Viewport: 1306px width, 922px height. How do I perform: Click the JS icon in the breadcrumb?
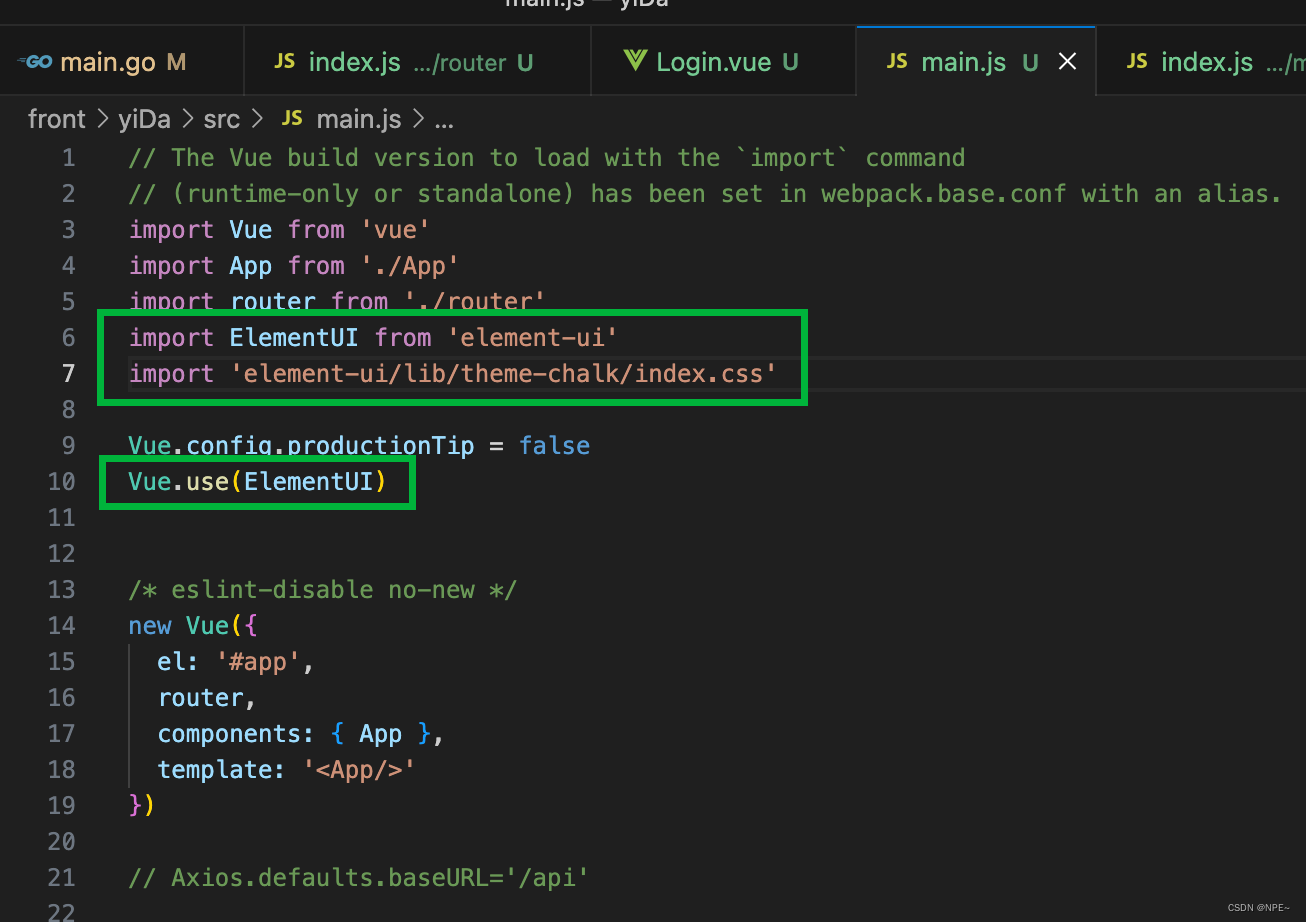292,119
